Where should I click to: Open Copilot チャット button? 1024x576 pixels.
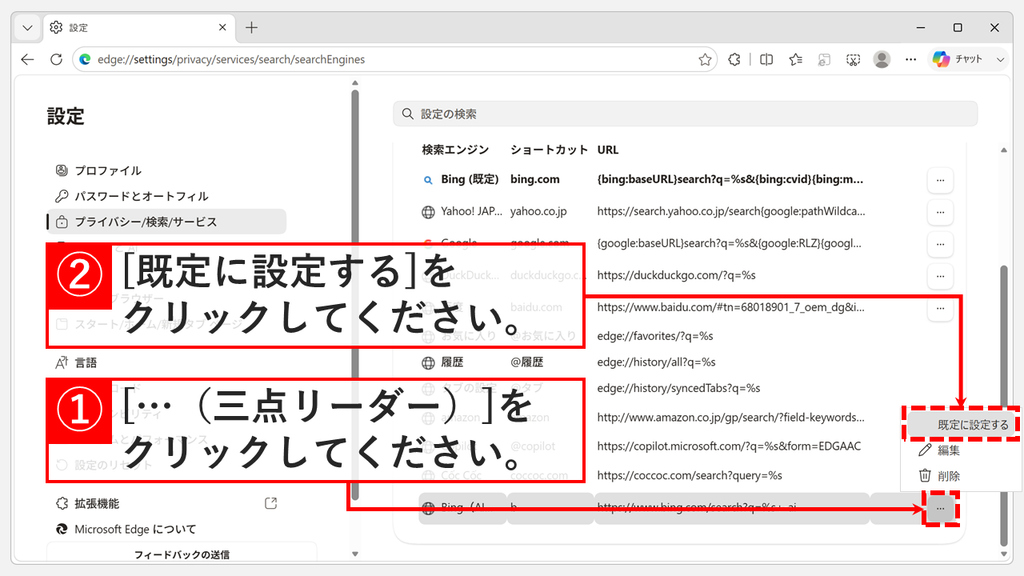(x=959, y=59)
